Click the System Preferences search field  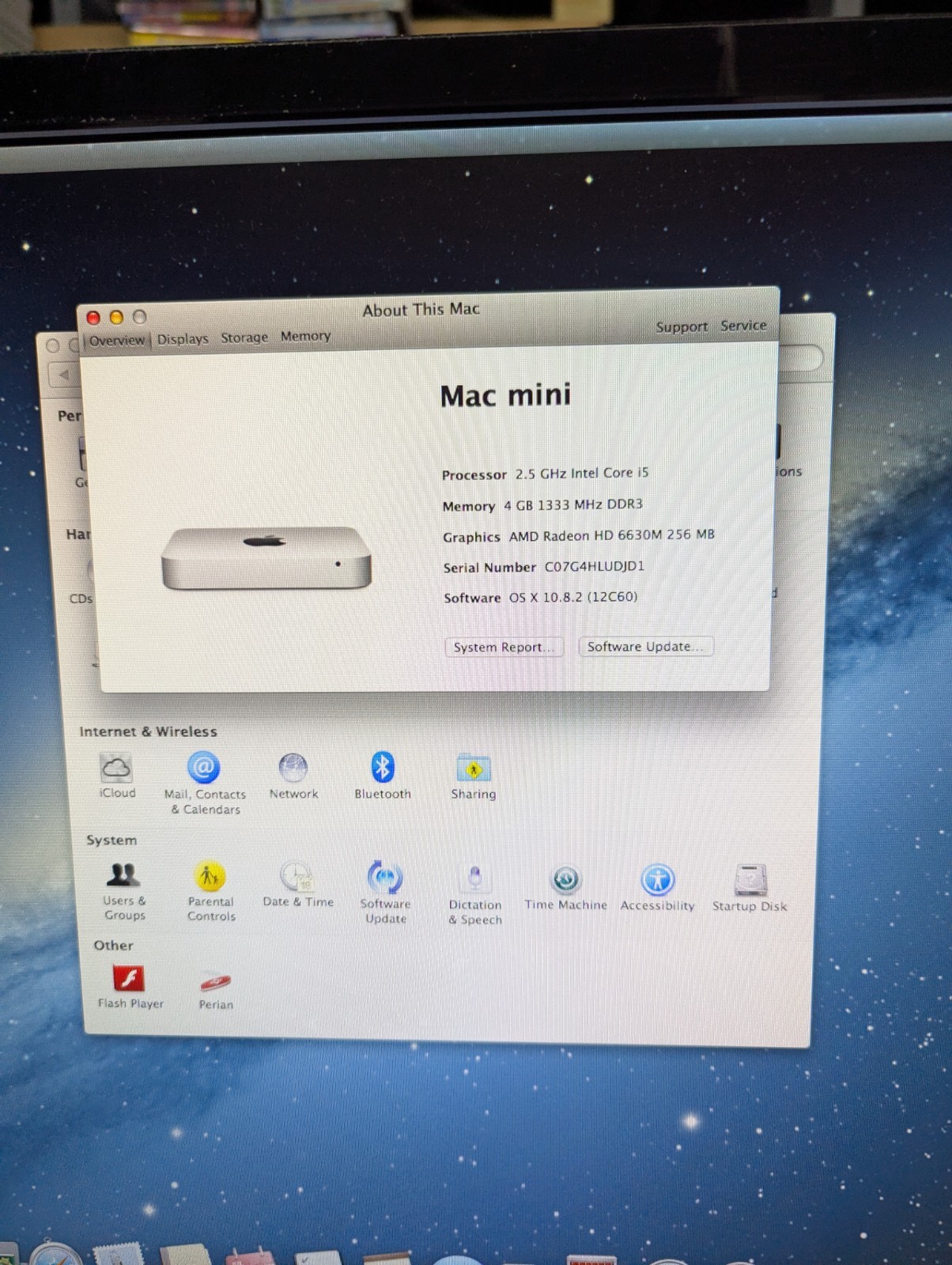point(800,357)
